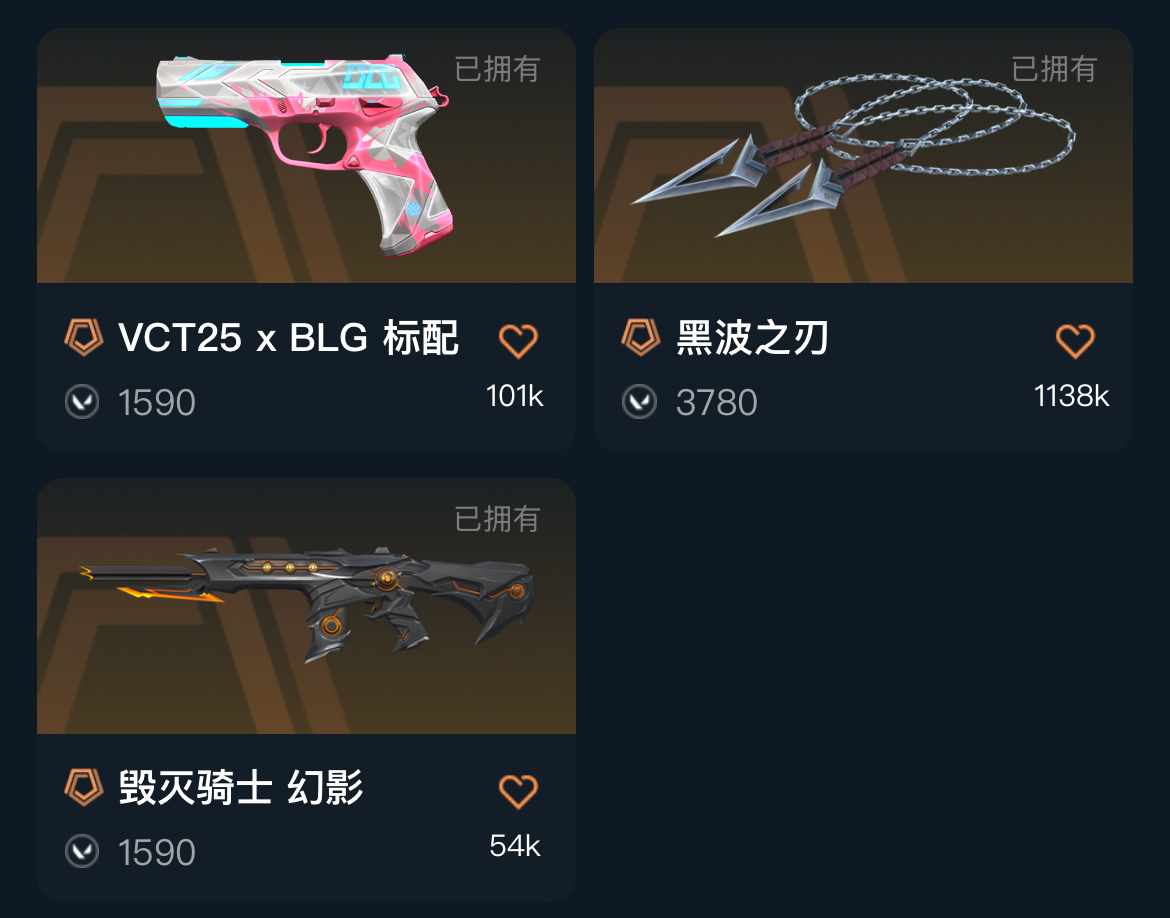
Task: Click VP currency icon on VCT25 card
Action: (x=82, y=402)
